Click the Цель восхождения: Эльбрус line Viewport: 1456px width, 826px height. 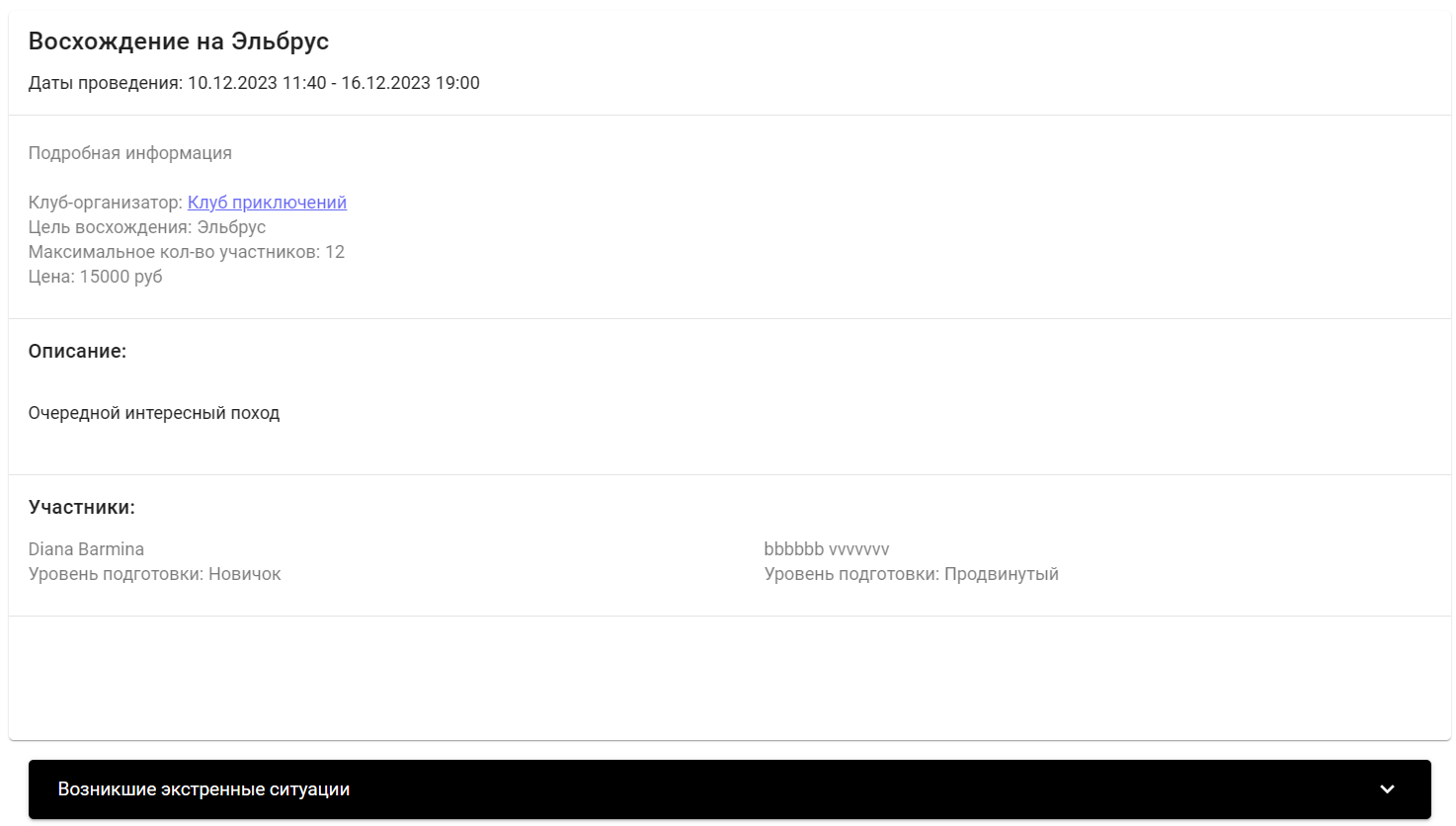click(x=147, y=227)
